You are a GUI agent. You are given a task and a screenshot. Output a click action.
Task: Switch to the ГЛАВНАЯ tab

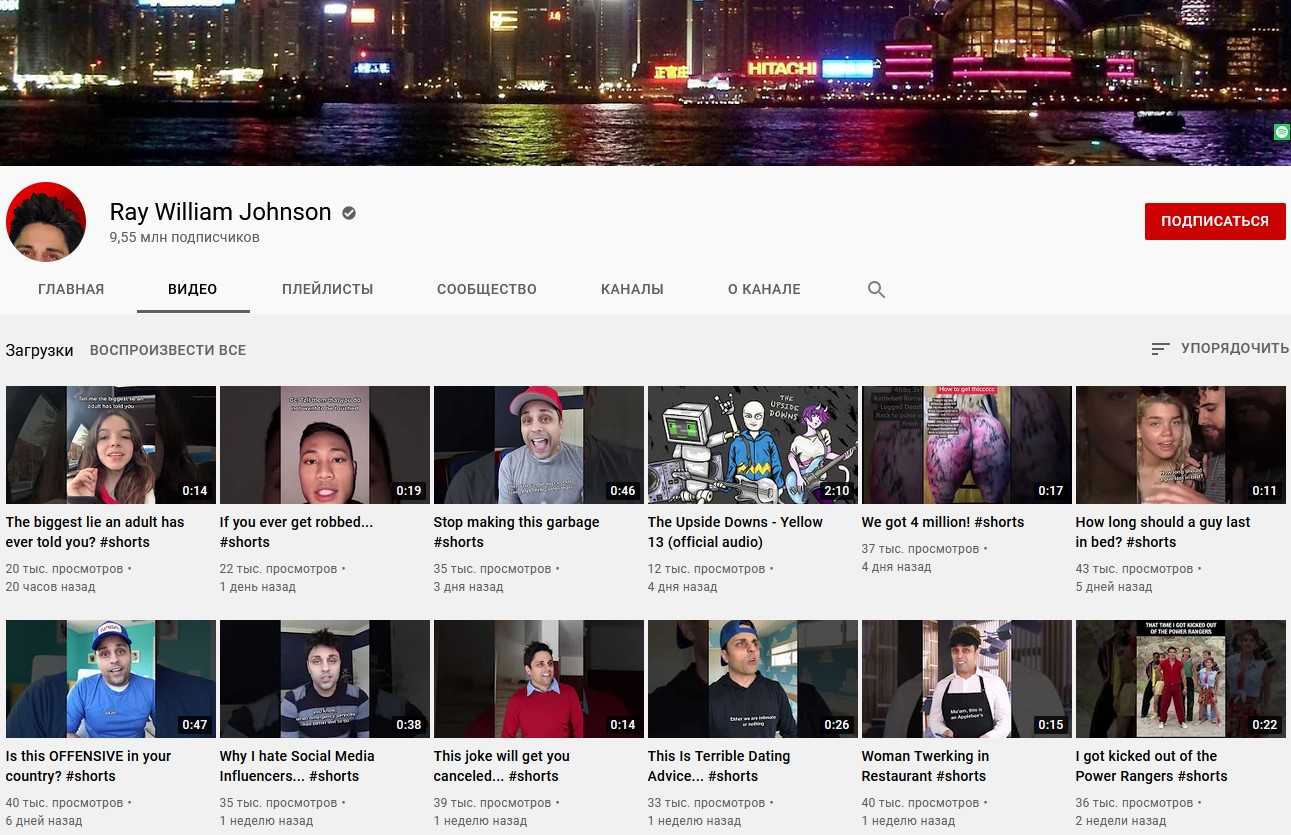(71, 289)
